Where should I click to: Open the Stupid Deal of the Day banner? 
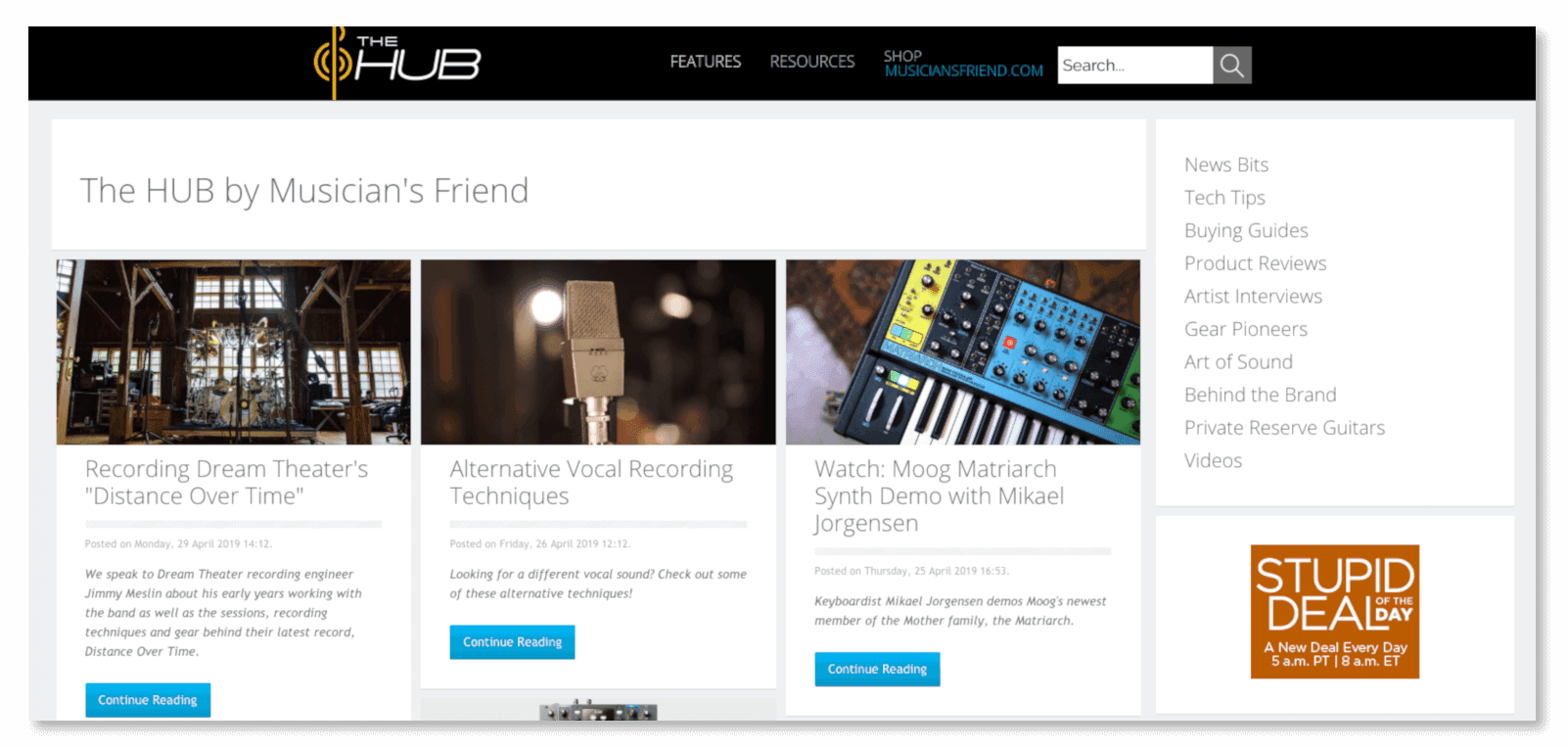point(1334,612)
